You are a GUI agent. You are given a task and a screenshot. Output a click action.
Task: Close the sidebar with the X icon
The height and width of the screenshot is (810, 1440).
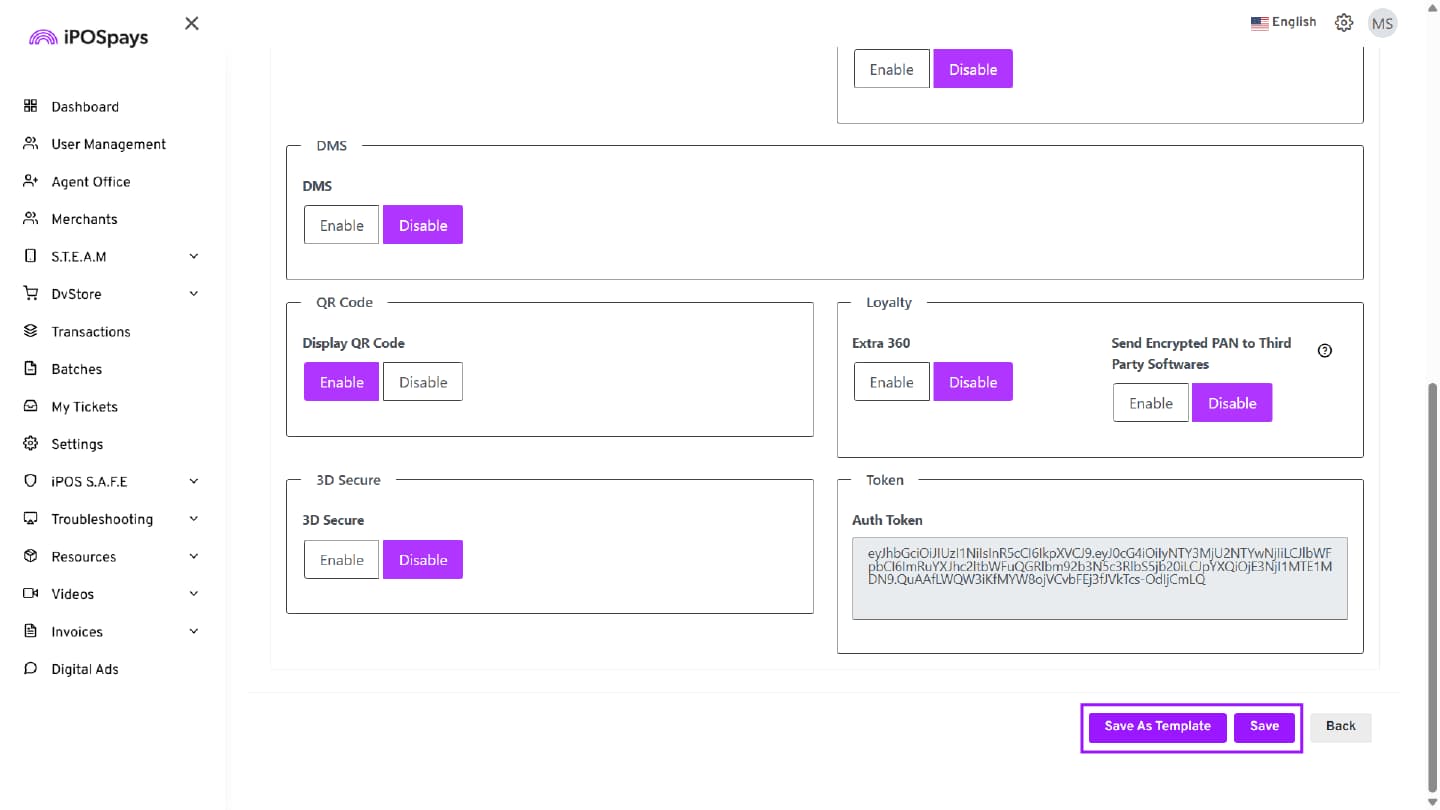click(x=192, y=23)
